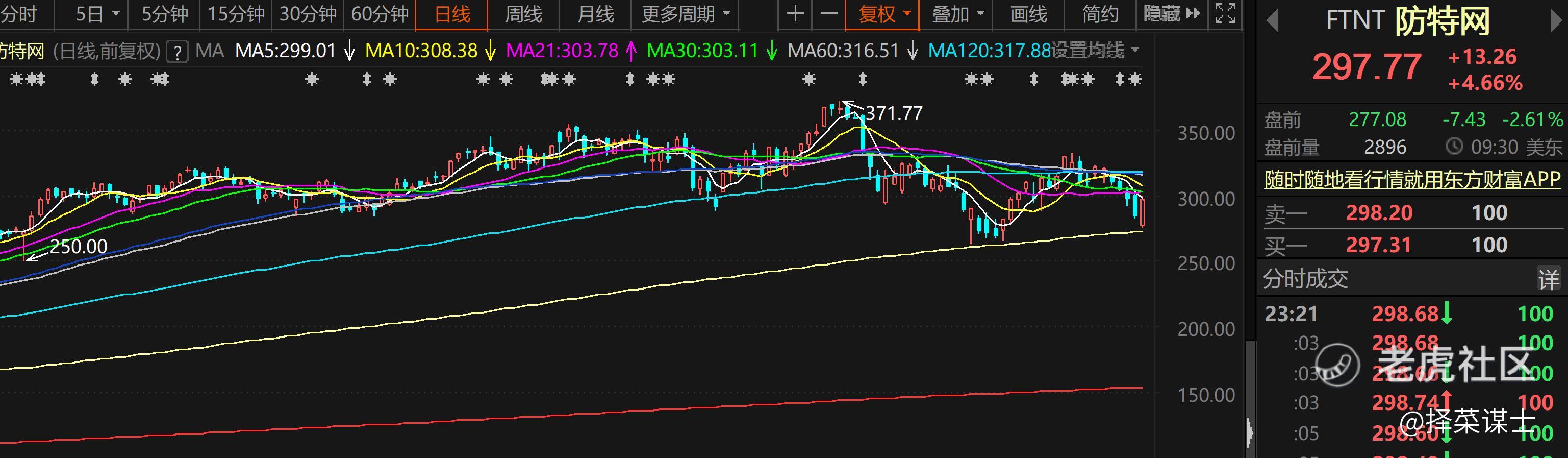Open the 复权 adjustment dropdown
1568x458 pixels.
click(x=882, y=14)
